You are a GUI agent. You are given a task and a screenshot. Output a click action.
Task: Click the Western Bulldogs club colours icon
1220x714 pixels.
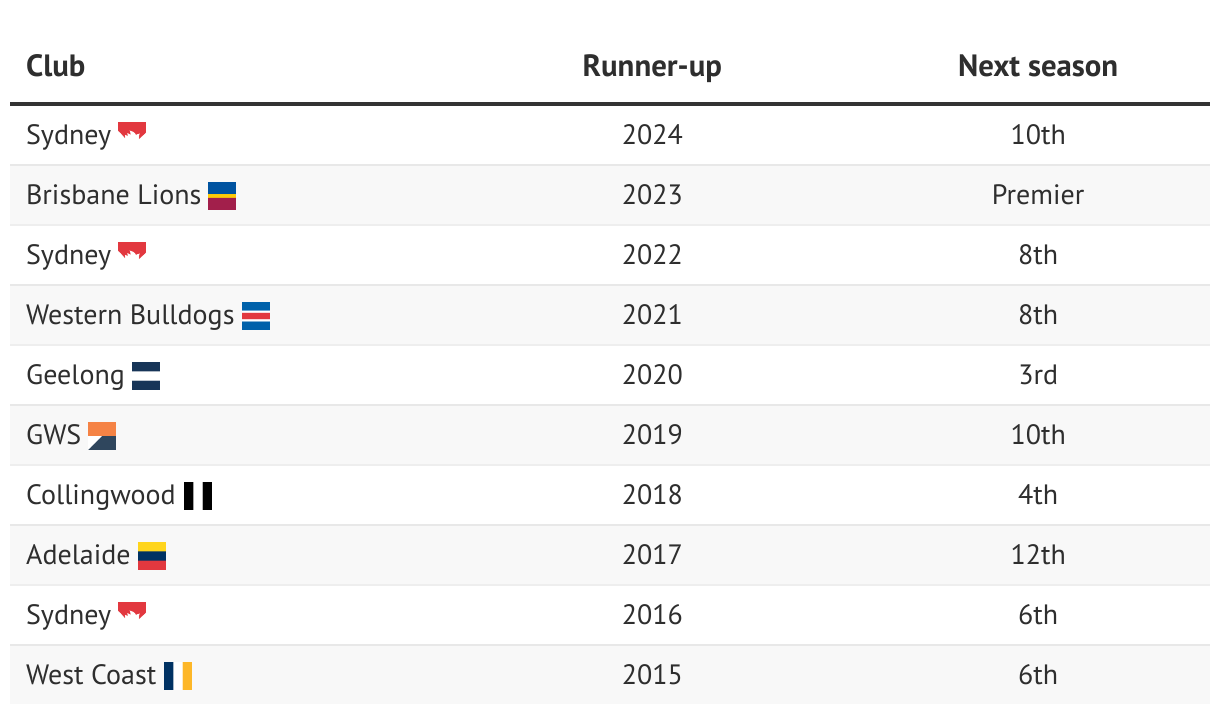coord(256,315)
